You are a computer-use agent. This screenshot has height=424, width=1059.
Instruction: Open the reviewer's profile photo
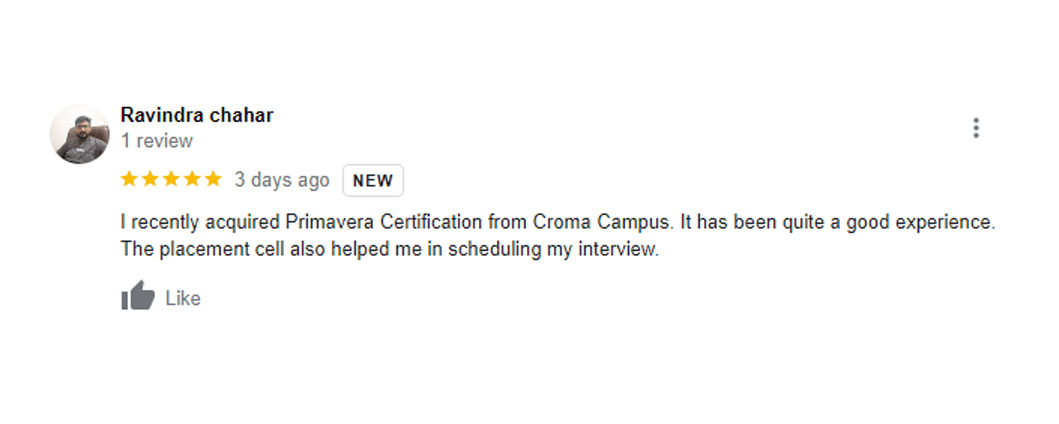pos(79,134)
